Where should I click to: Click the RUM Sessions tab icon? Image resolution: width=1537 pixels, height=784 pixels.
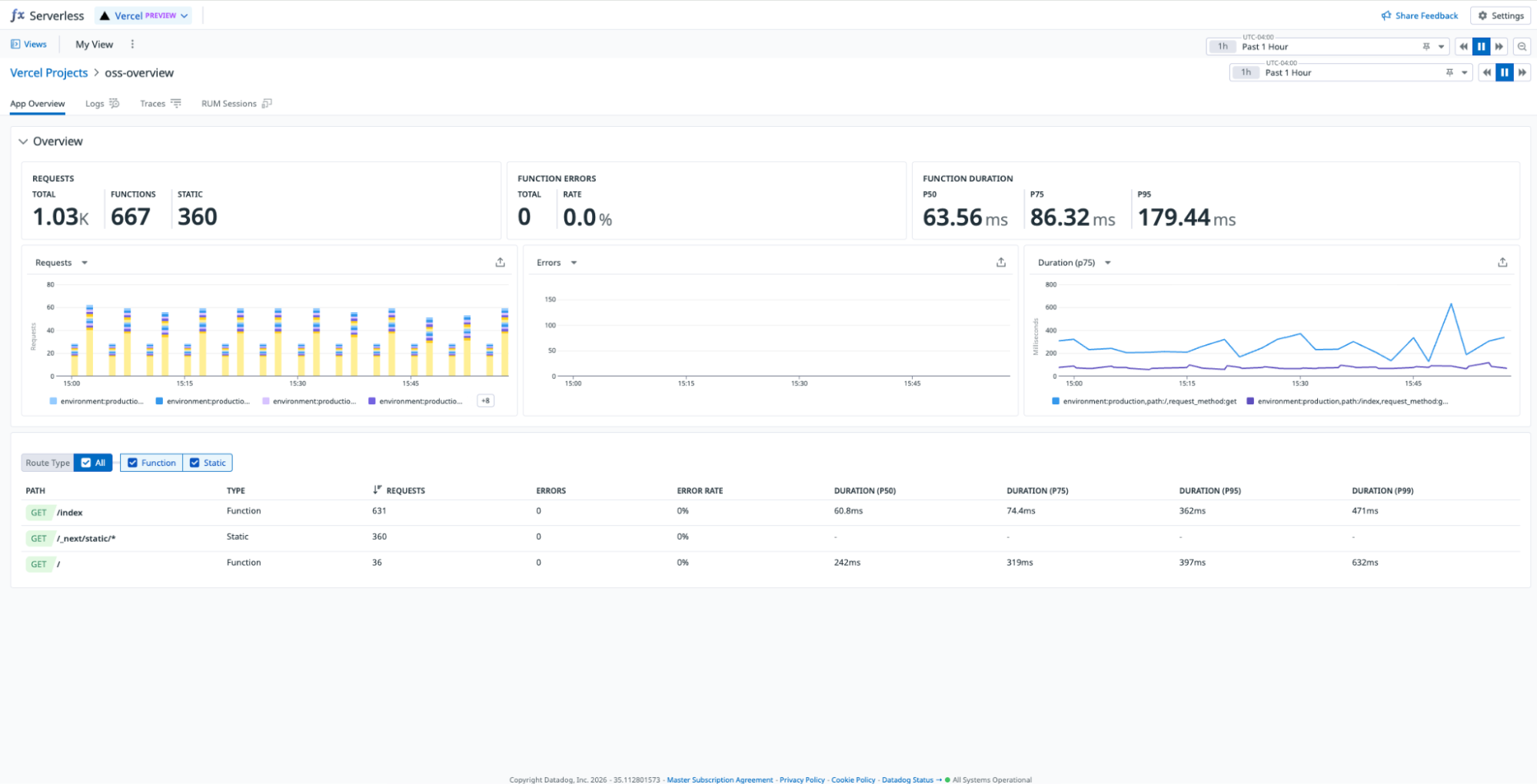267,104
